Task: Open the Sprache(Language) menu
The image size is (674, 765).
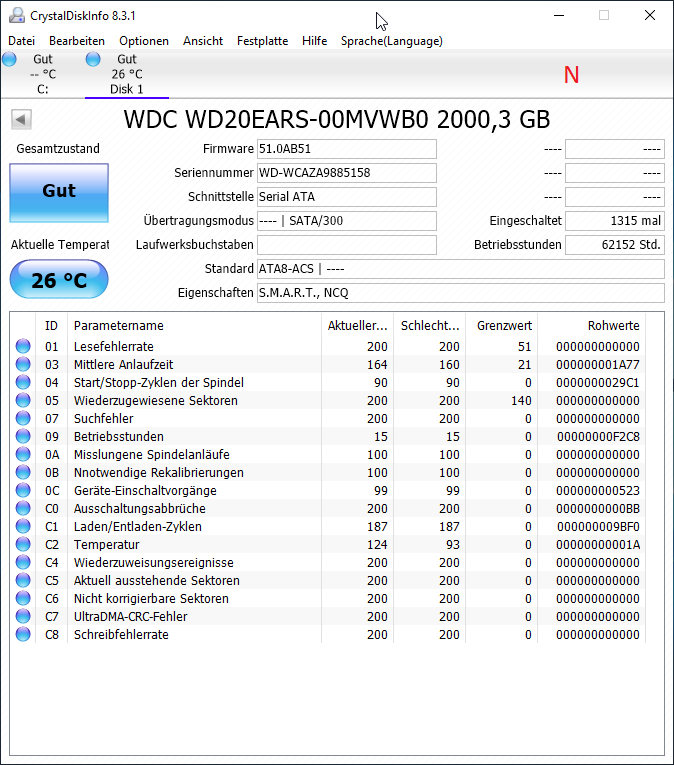Action: (392, 41)
